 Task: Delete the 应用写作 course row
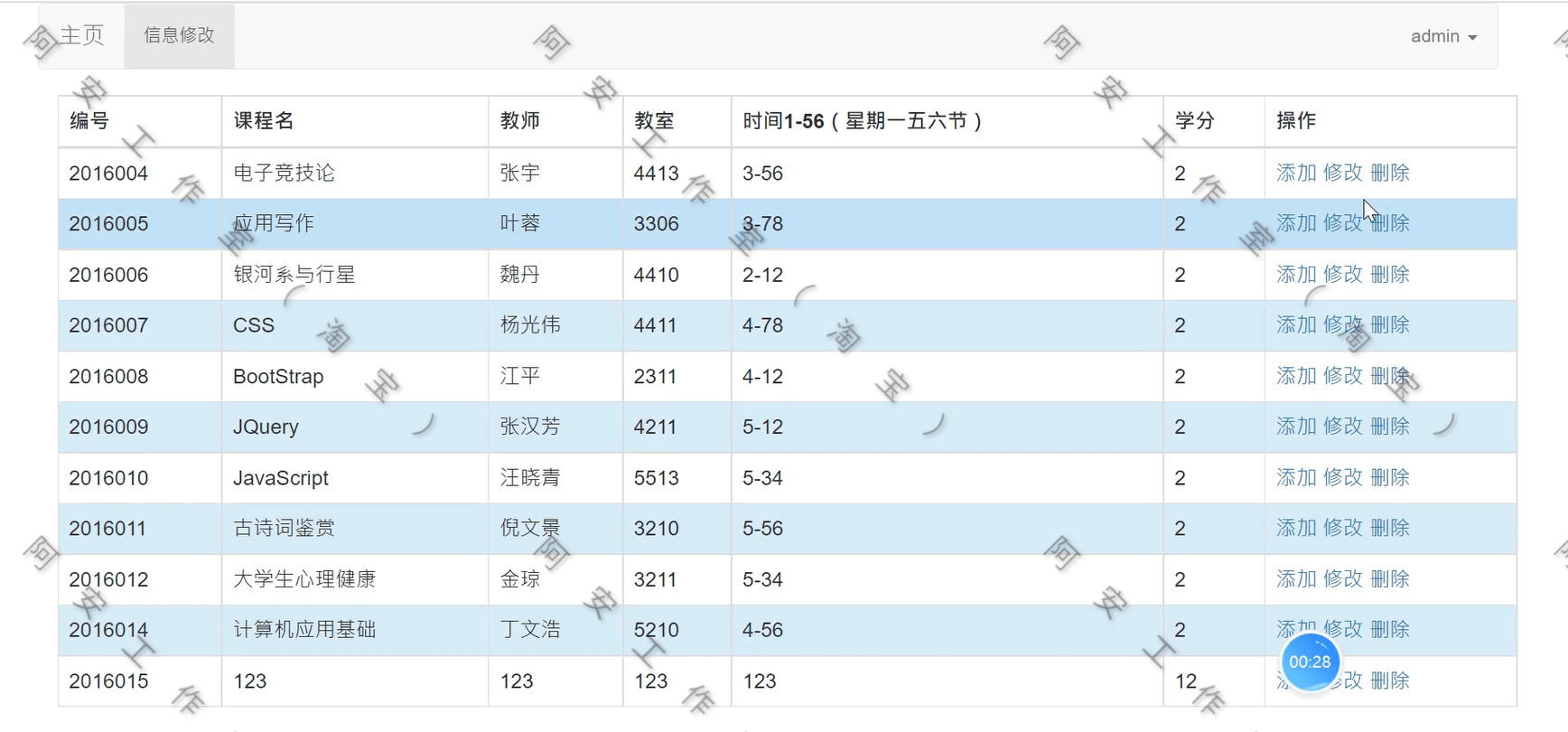coord(1390,223)
